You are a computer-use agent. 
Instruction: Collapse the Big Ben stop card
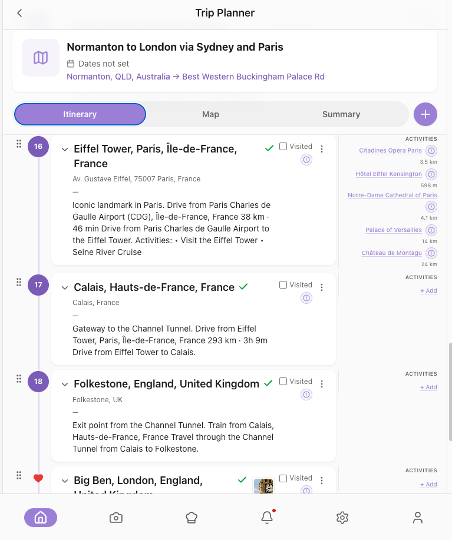pyautogui.click(x=64, y=481)
